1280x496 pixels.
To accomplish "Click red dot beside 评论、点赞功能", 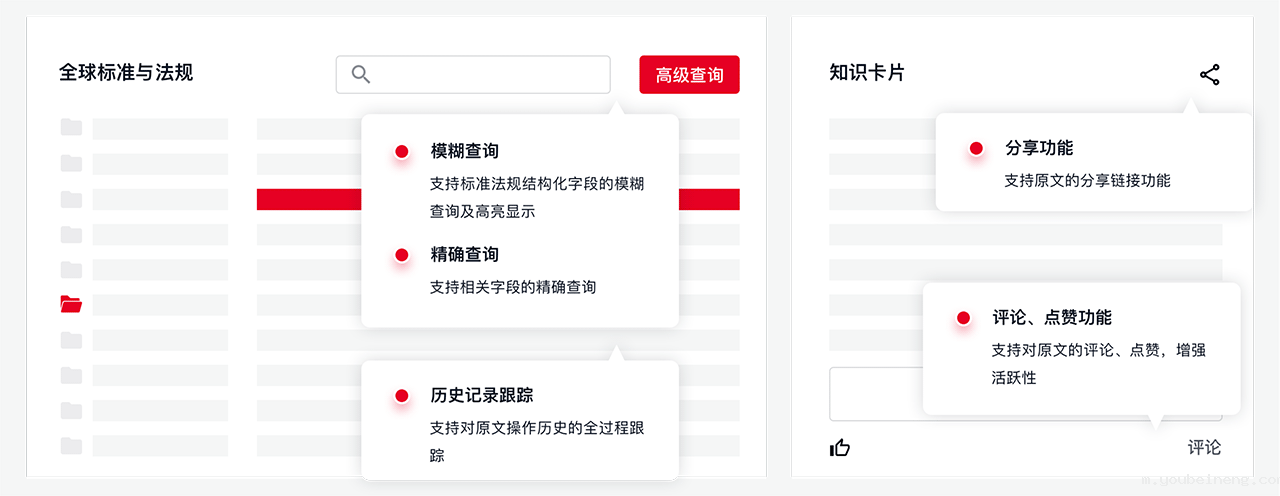I will pyautogui.click(x=963, y=319).
